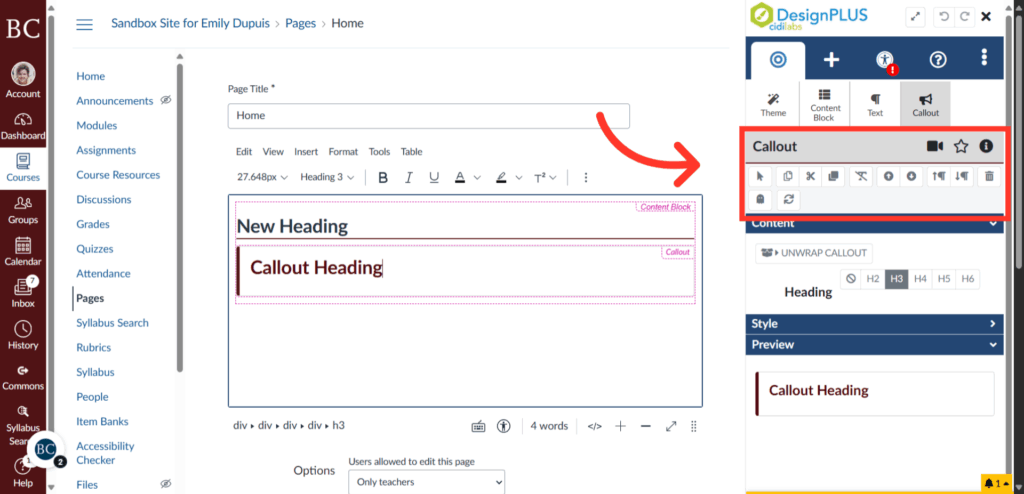Viewport: 1024px width, 494px height.
Task: Move the callout up with the up-arrow icon
Action: (888, 176)
